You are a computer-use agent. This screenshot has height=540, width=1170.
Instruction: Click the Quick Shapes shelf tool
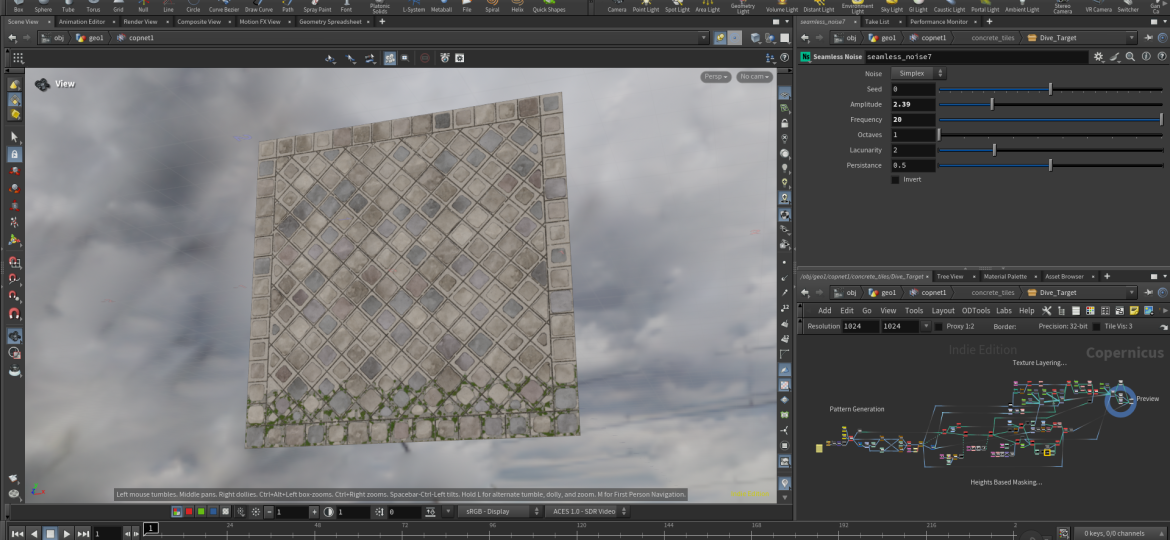click(548, 5)
